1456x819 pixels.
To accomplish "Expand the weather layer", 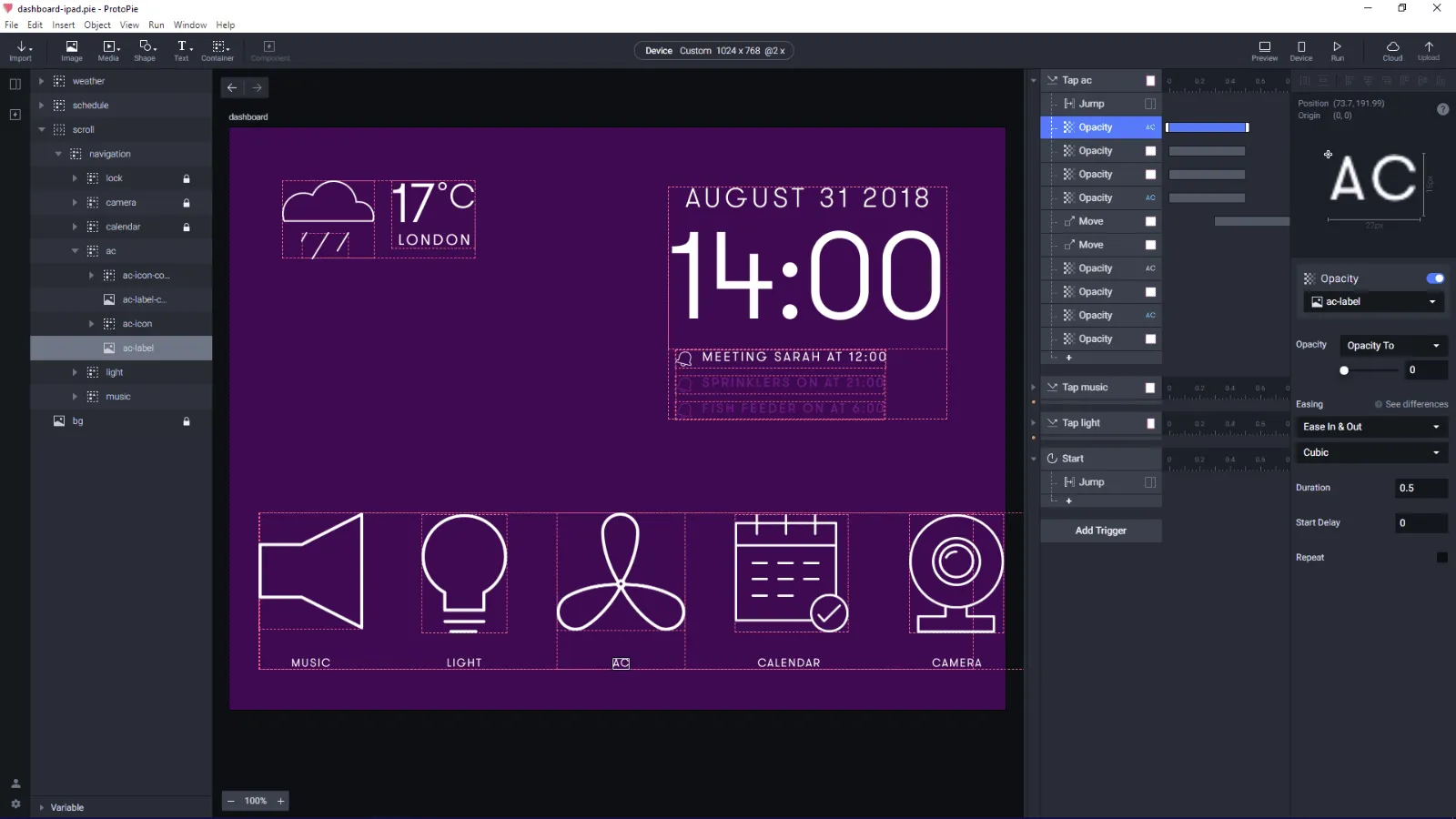I will (41, 81).
